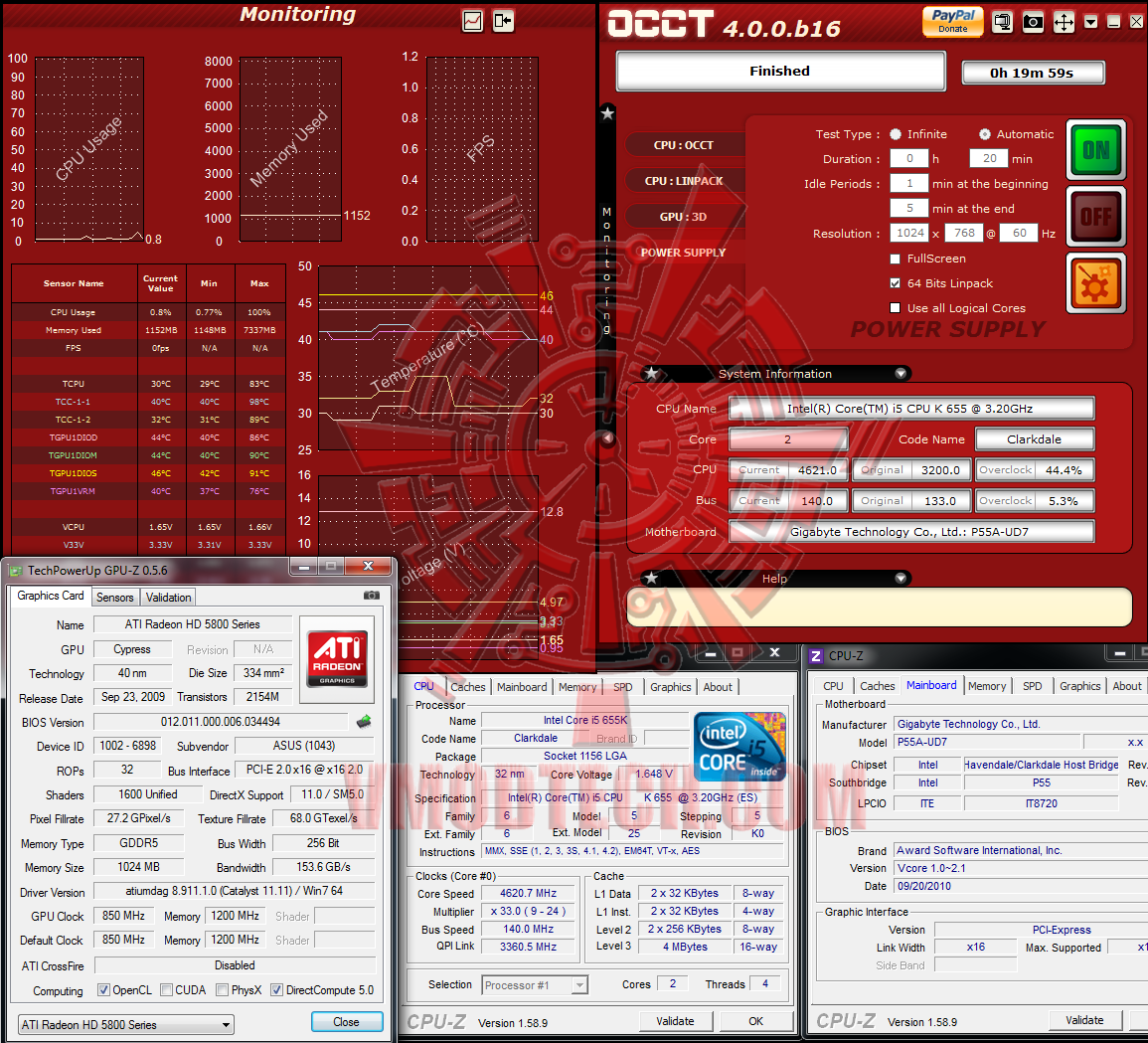1148x1043 pixels.
Task: Click the vertical Monitoring sidebar label
Action: click(x=607, y=270)
